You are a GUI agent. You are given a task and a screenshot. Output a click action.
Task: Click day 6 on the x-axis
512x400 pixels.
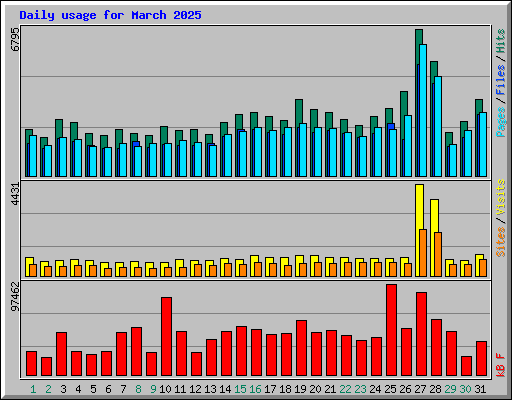[108, 389]
